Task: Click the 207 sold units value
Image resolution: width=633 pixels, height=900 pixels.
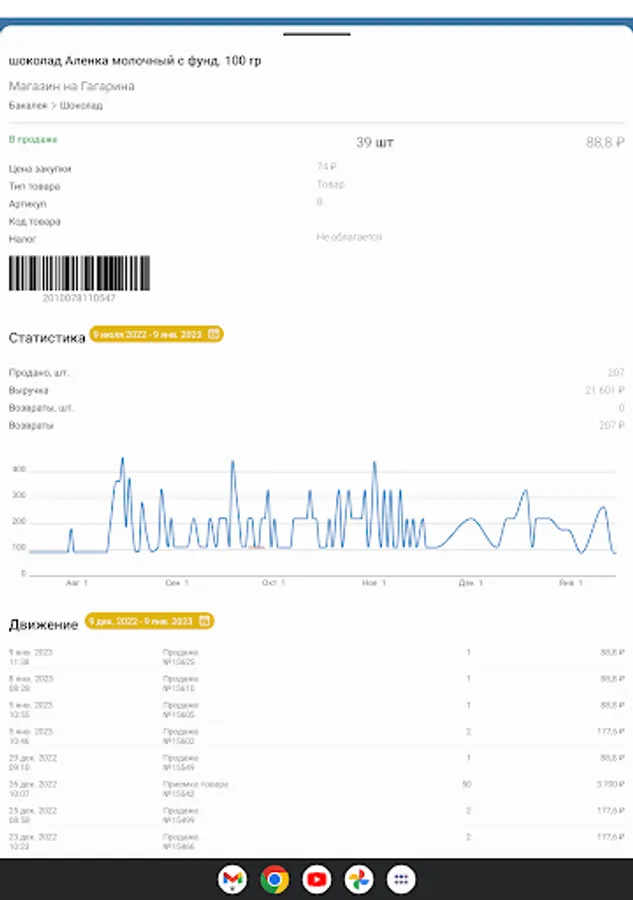Action: [616, 373]
